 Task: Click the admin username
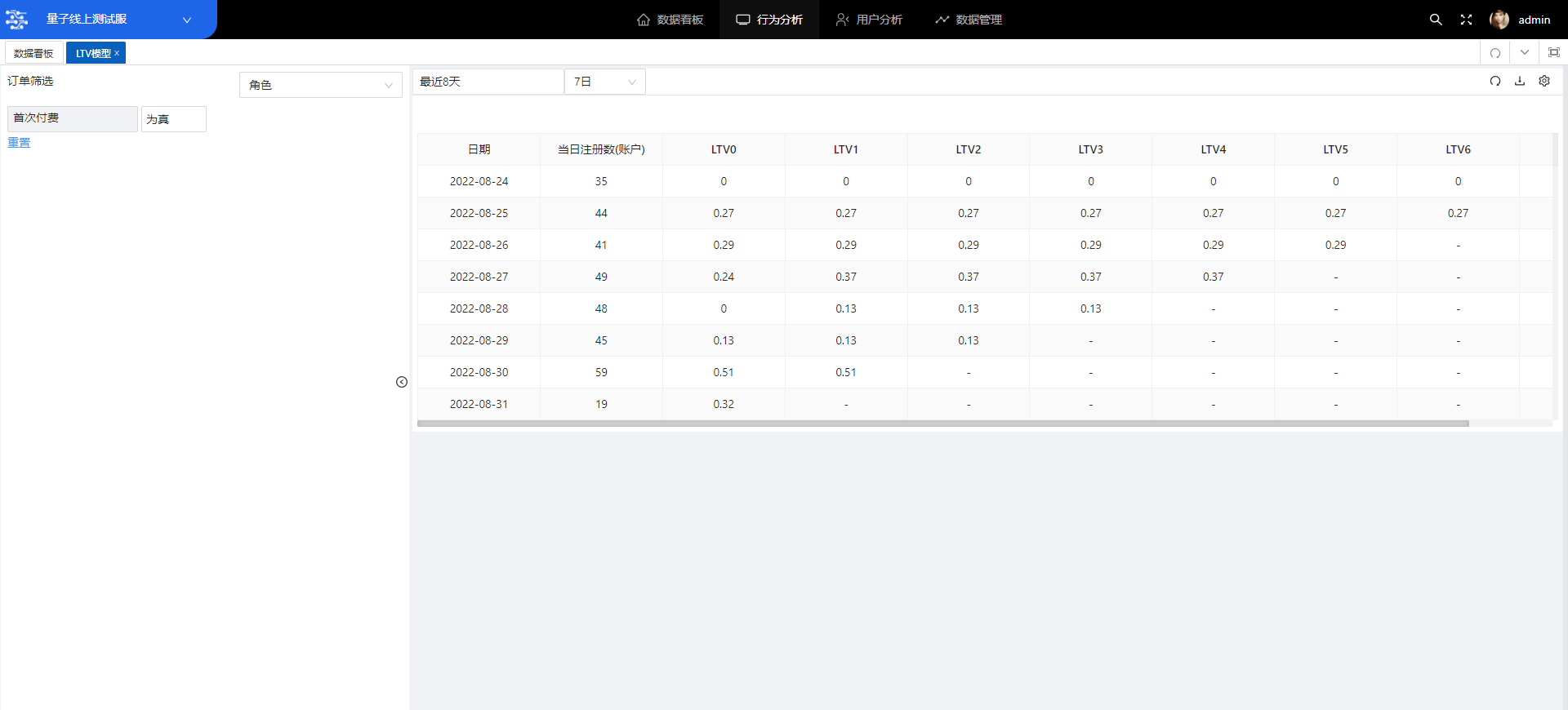click(x=1534, y=20)
